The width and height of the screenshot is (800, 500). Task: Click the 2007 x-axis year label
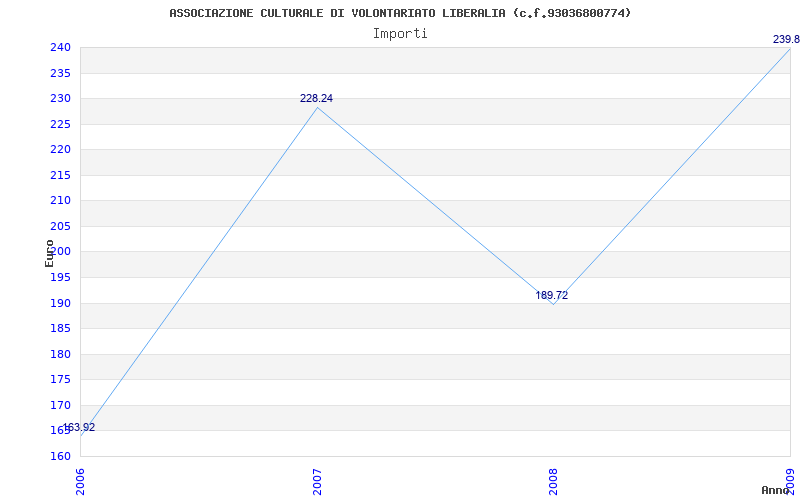click(317, 482)
